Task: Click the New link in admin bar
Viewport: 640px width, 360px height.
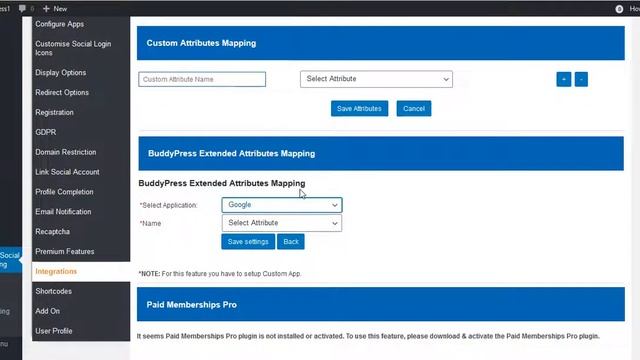Action: coord(60,9)
